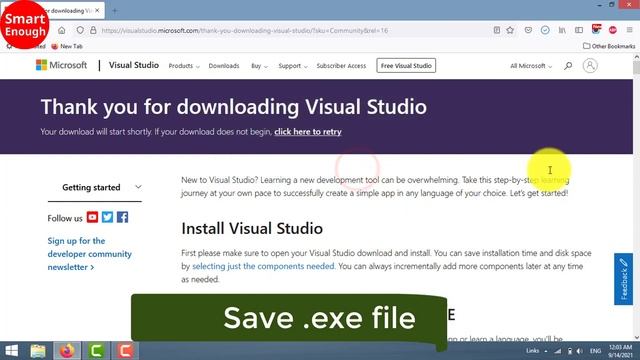Click the padlock site security icon
Viewport: 640px width, 360px height.
(x=93, y=30)
